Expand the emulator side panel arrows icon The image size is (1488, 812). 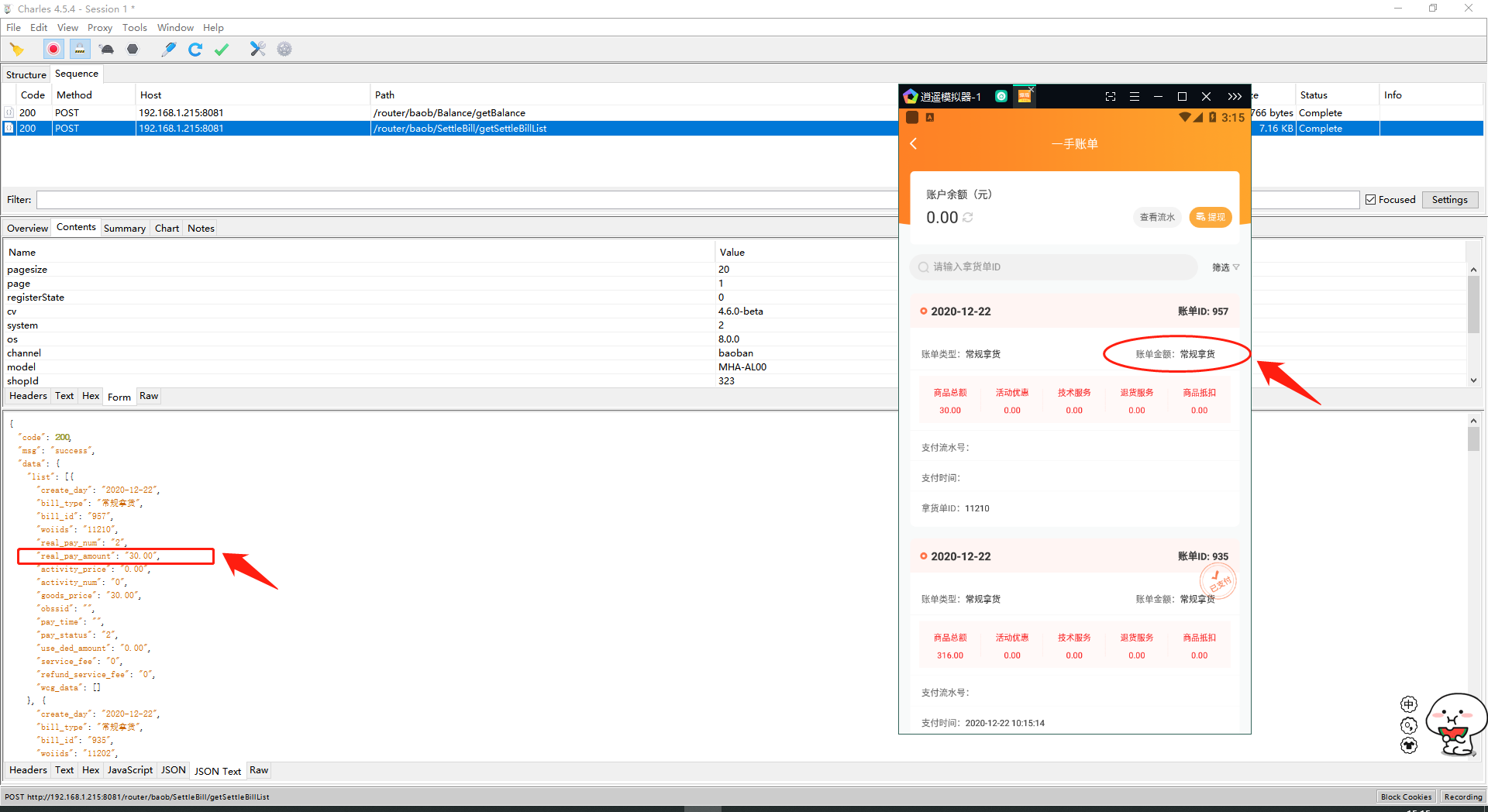pos(1235,97)
